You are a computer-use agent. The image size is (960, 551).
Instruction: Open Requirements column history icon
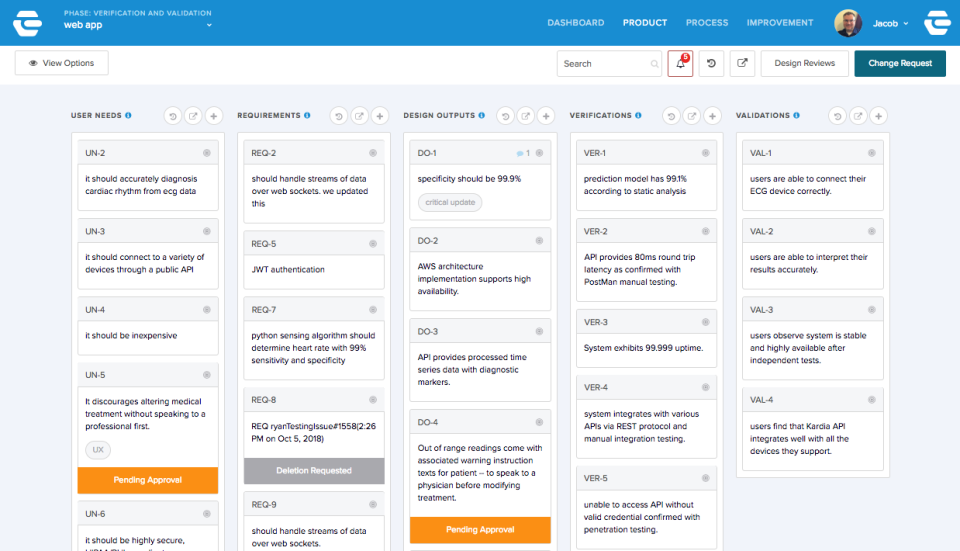coord(339,116)
